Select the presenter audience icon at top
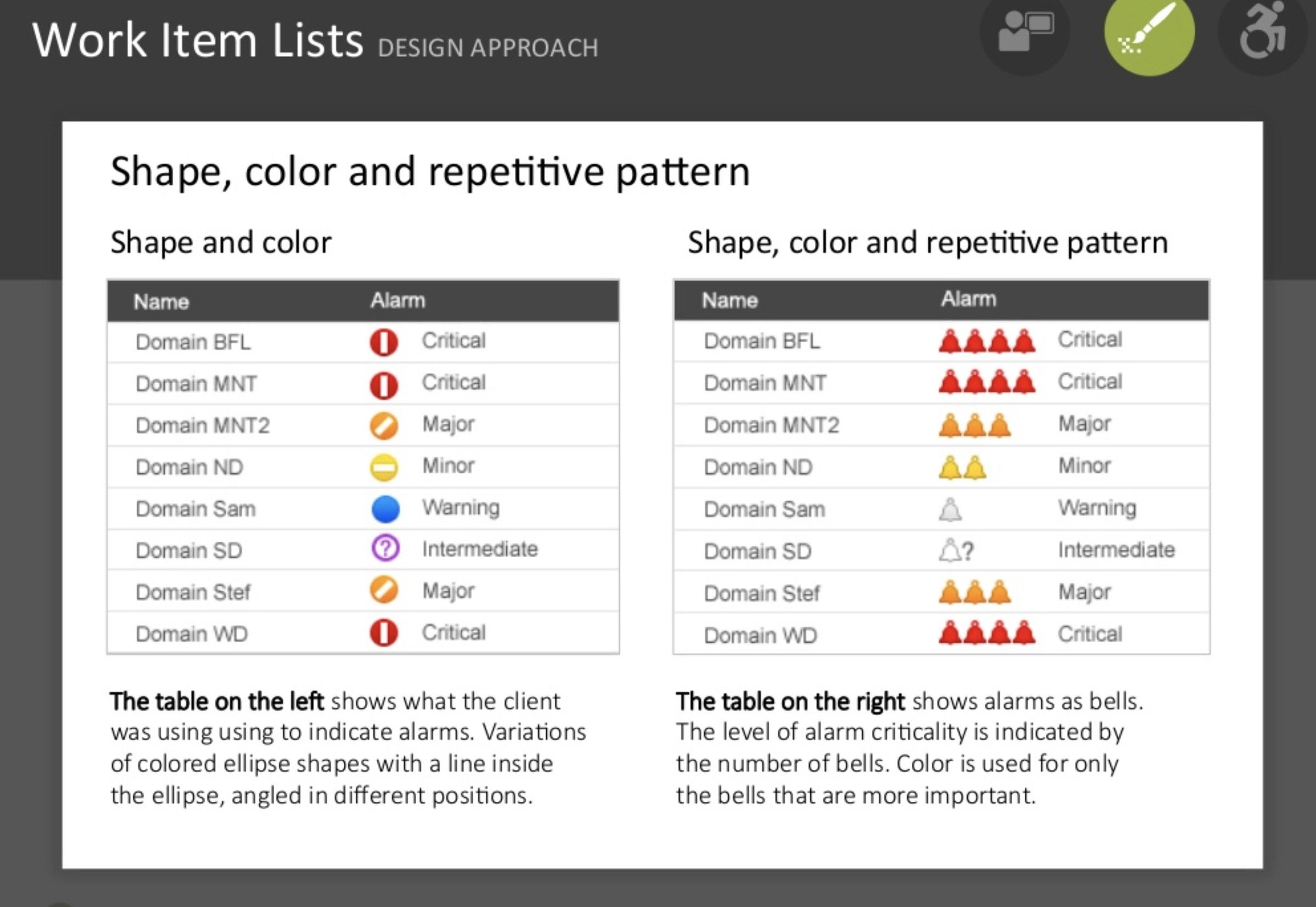The image size is (1316, 907). point(1025,31)
